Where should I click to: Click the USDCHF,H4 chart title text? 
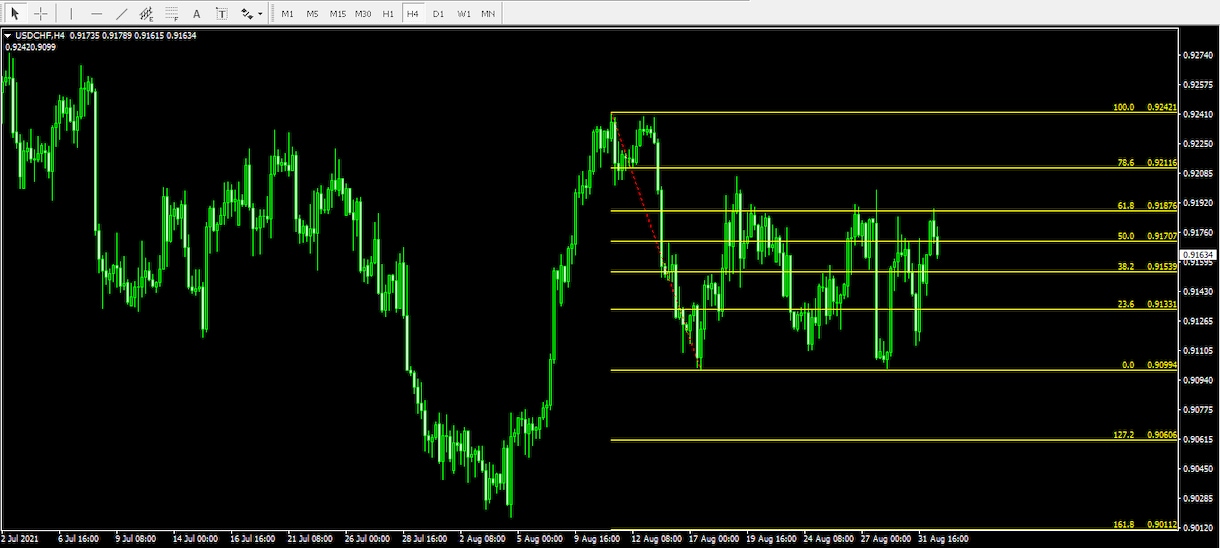click(40, 36)
